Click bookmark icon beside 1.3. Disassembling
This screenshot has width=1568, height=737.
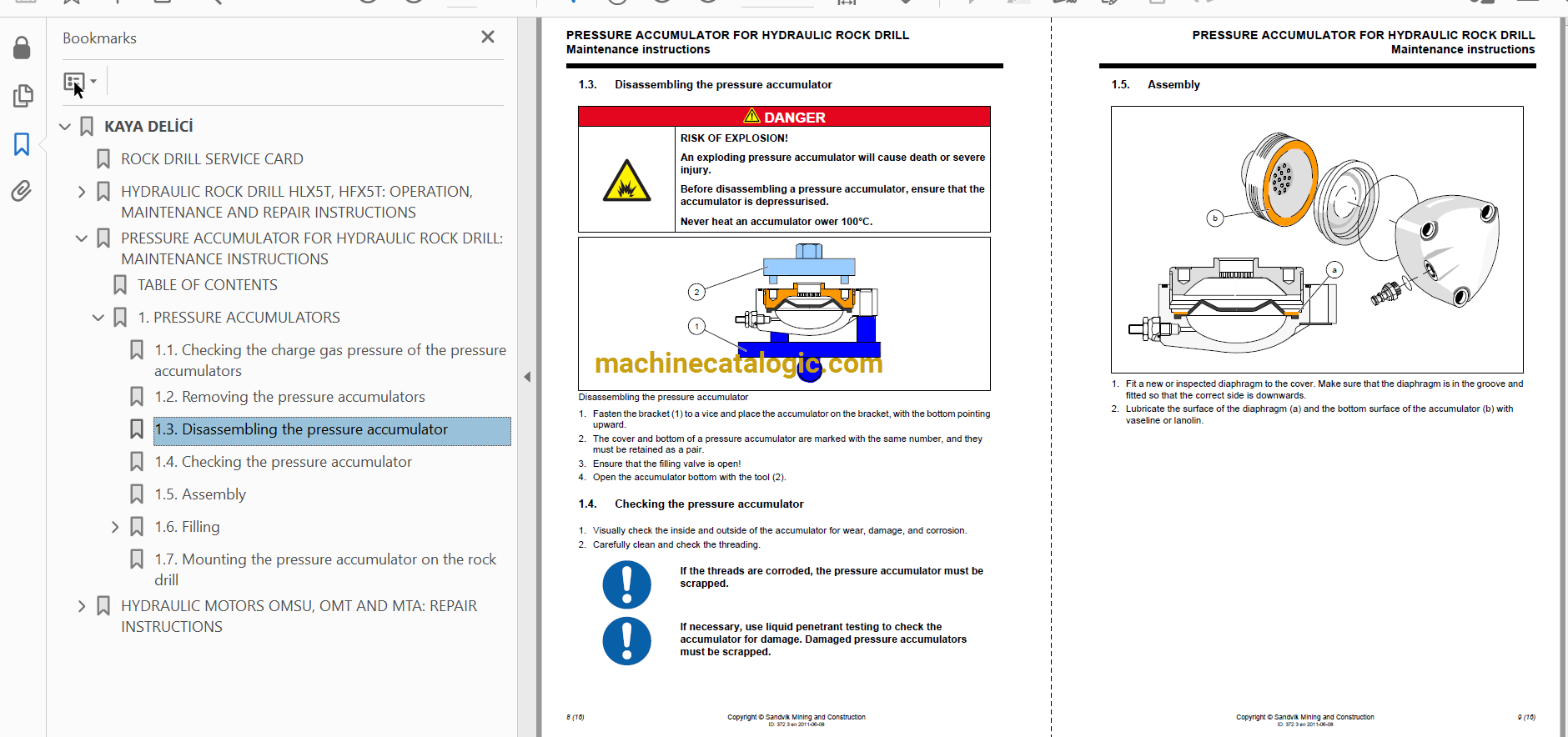click(137, 429)
